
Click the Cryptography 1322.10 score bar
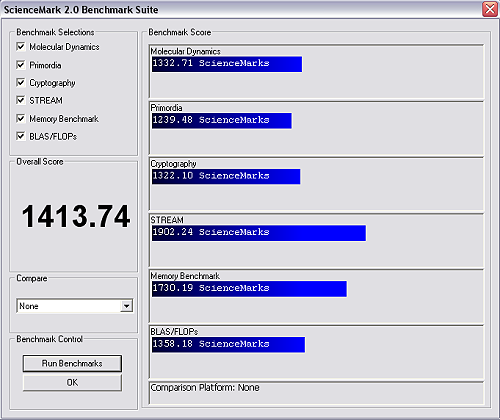click(226, 176)
